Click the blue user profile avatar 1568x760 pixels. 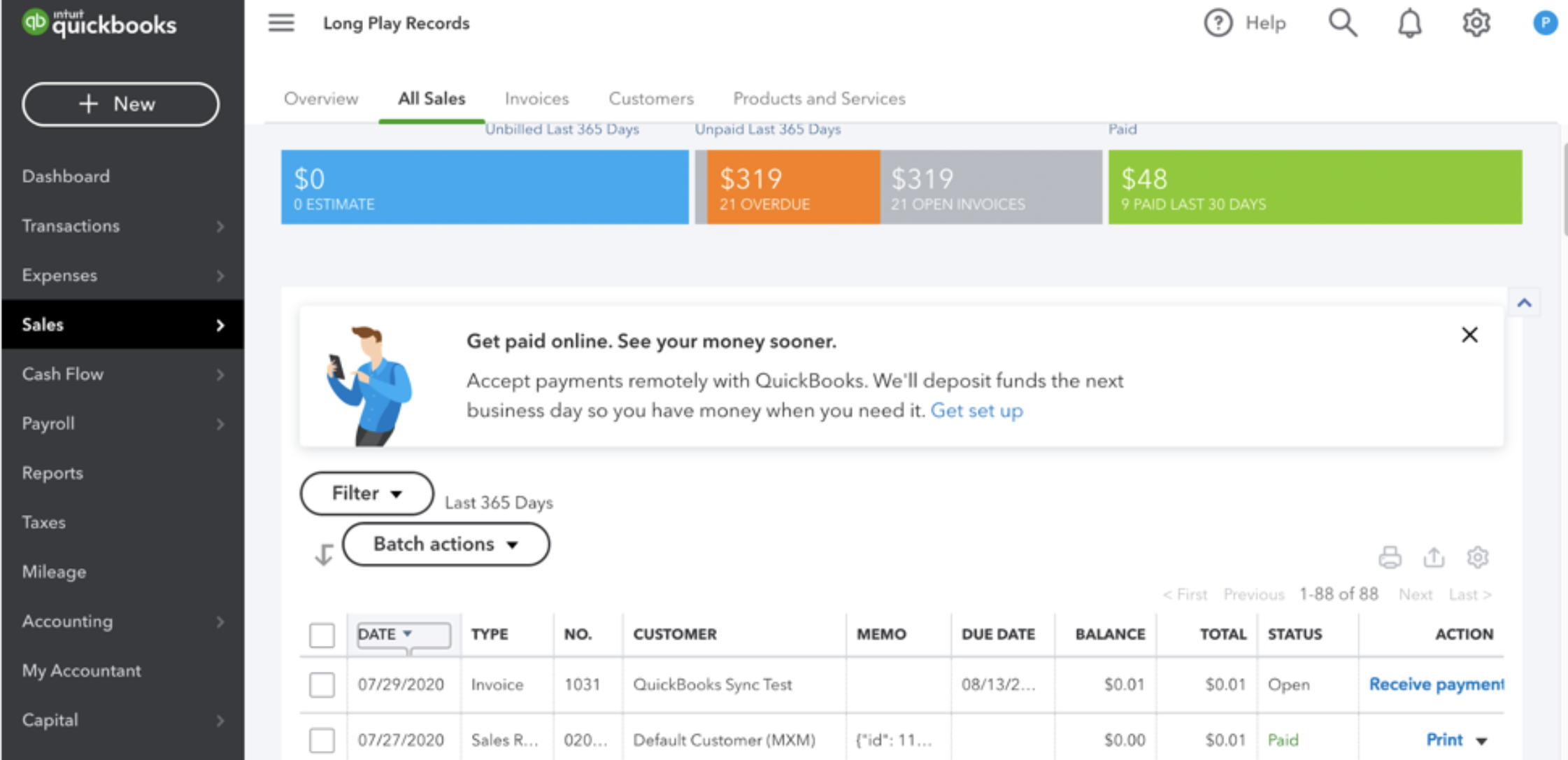pos(1544,23)
